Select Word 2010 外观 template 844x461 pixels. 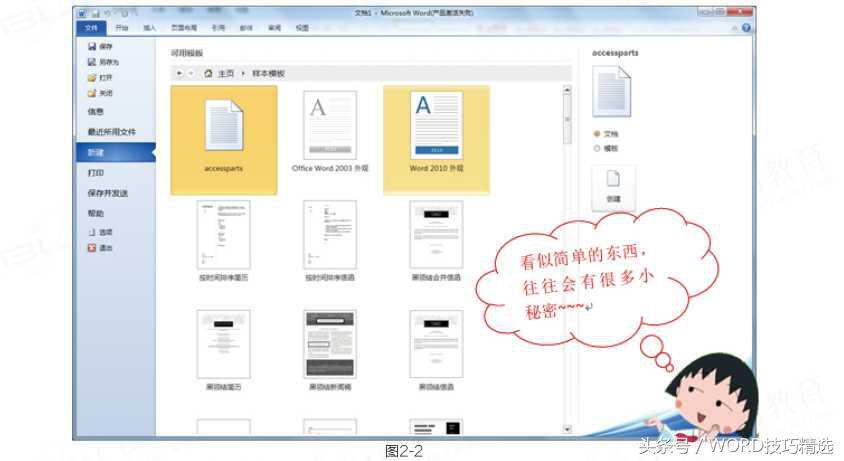coord(437,139)
